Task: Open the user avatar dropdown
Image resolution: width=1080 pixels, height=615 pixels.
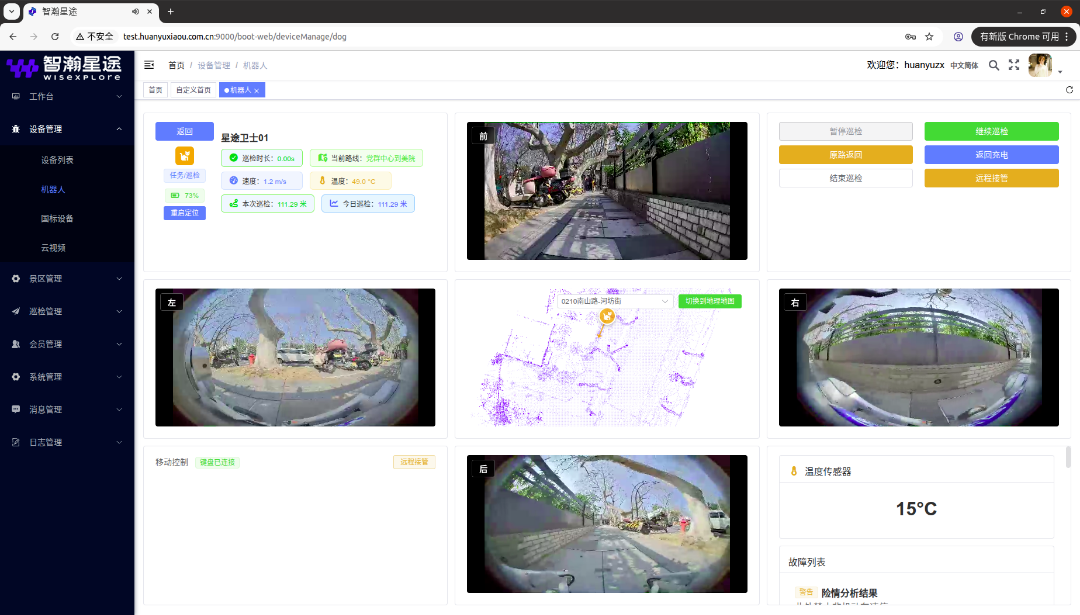Action: [x=1045, y=65]
